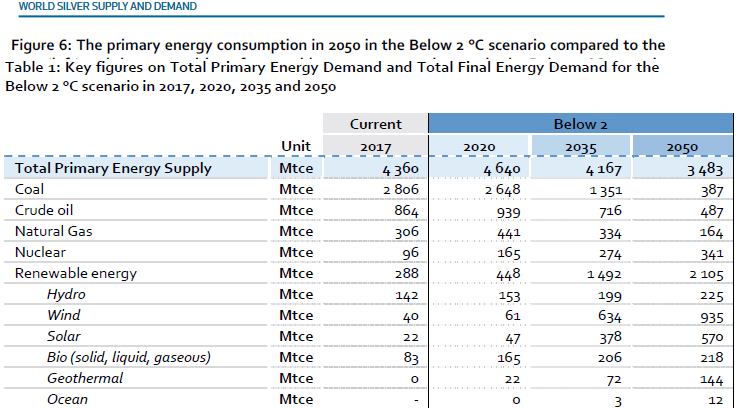The image size is (745, 408).
Task: Click the 'Unit' column header
Action: click(x=295, y=147)
